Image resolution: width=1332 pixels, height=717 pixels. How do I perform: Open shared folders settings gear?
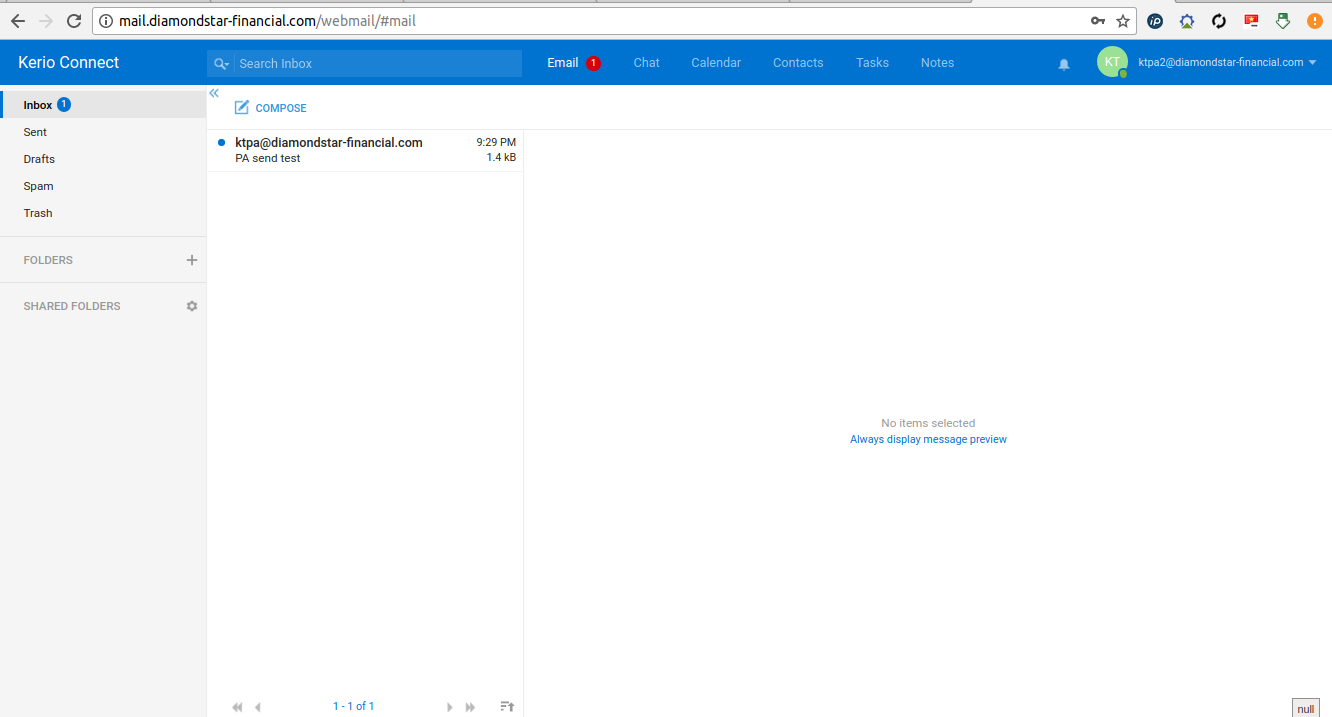(x=192, y=306)
